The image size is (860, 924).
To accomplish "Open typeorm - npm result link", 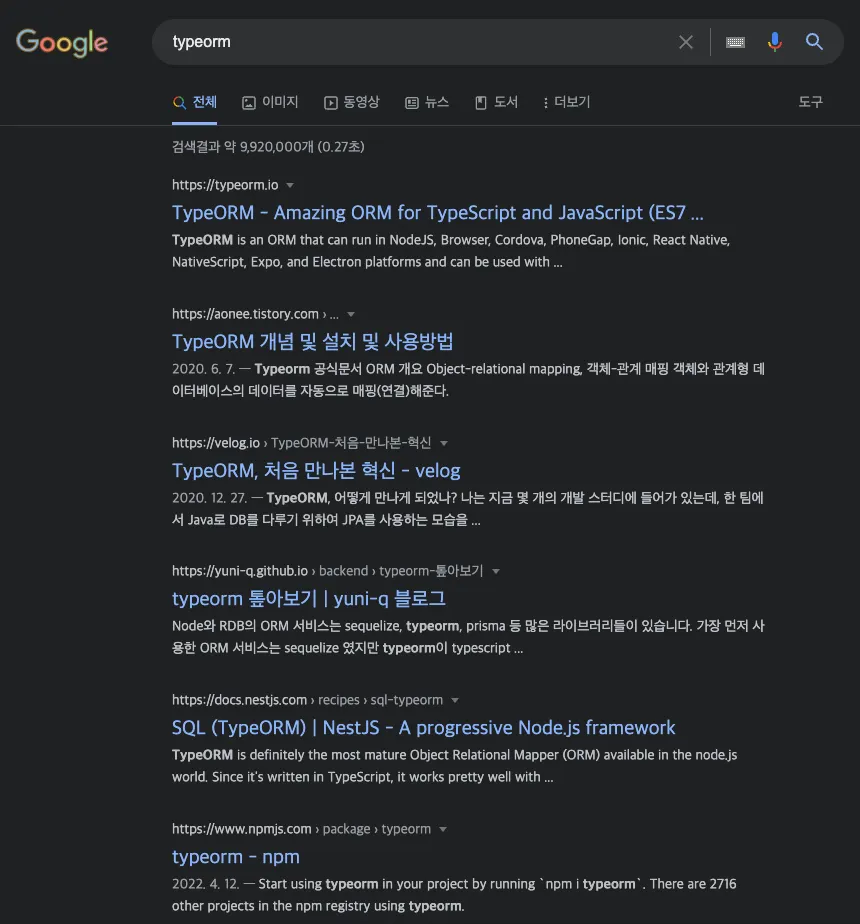I will point(236,857).
